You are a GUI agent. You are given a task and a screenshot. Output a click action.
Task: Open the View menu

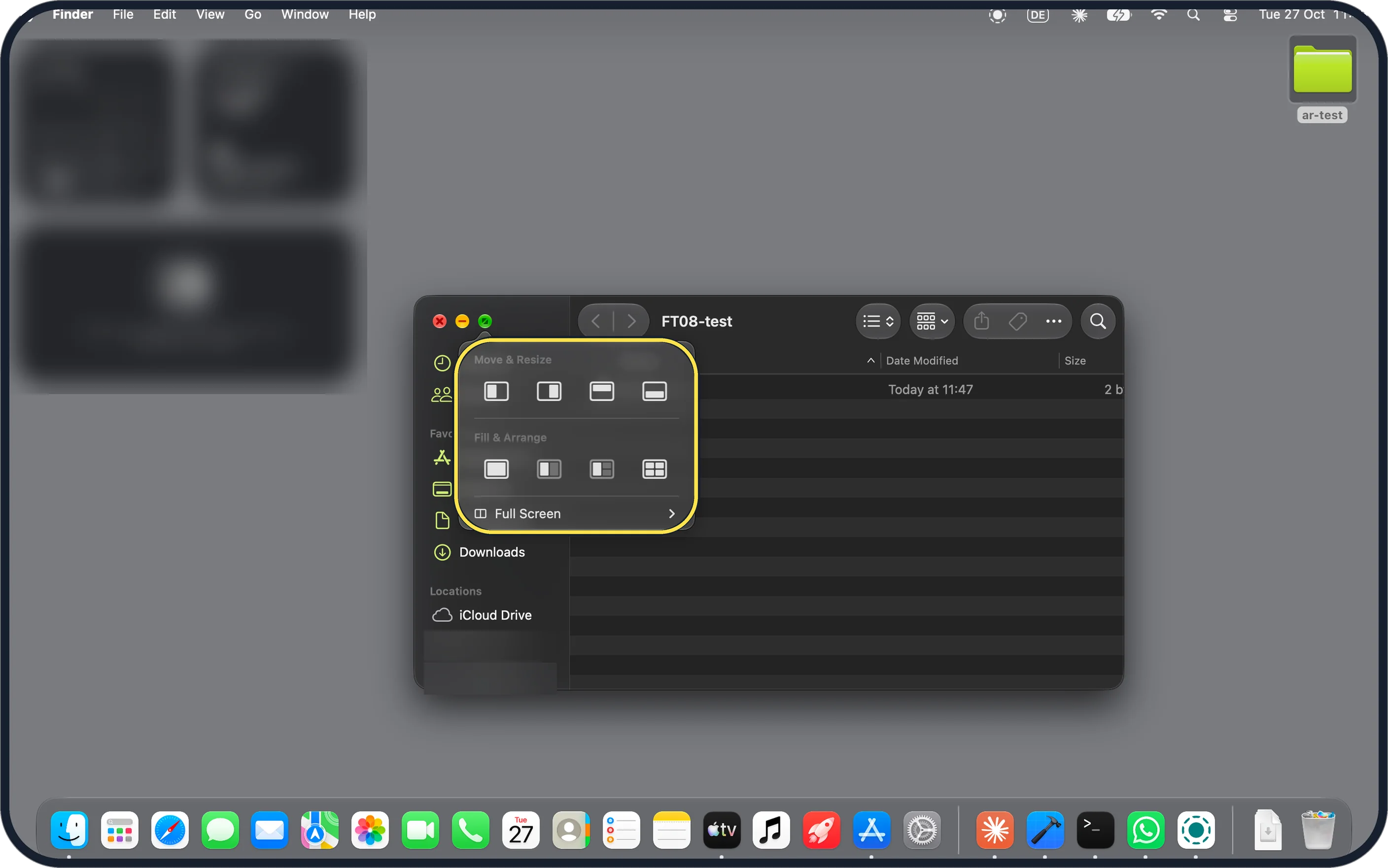(210, 14)
